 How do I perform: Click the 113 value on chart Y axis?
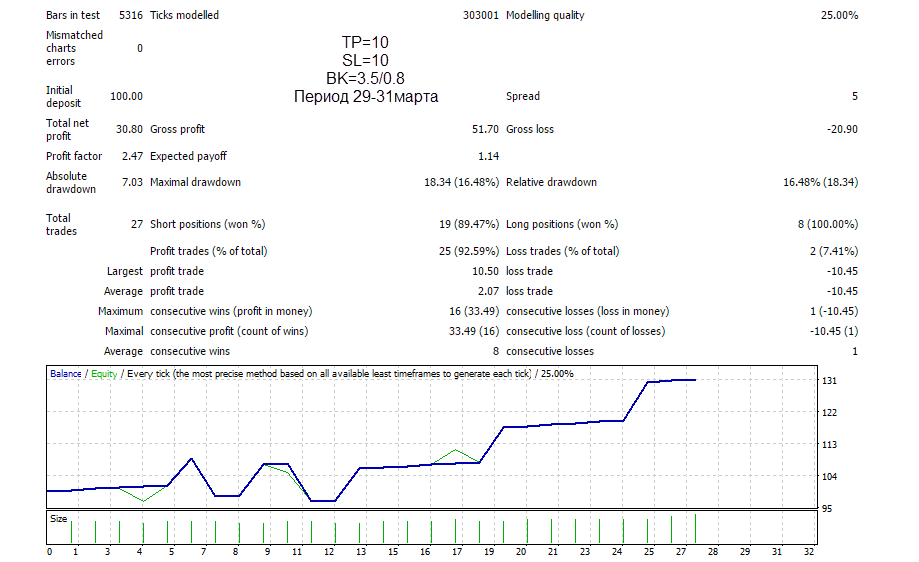829,445
